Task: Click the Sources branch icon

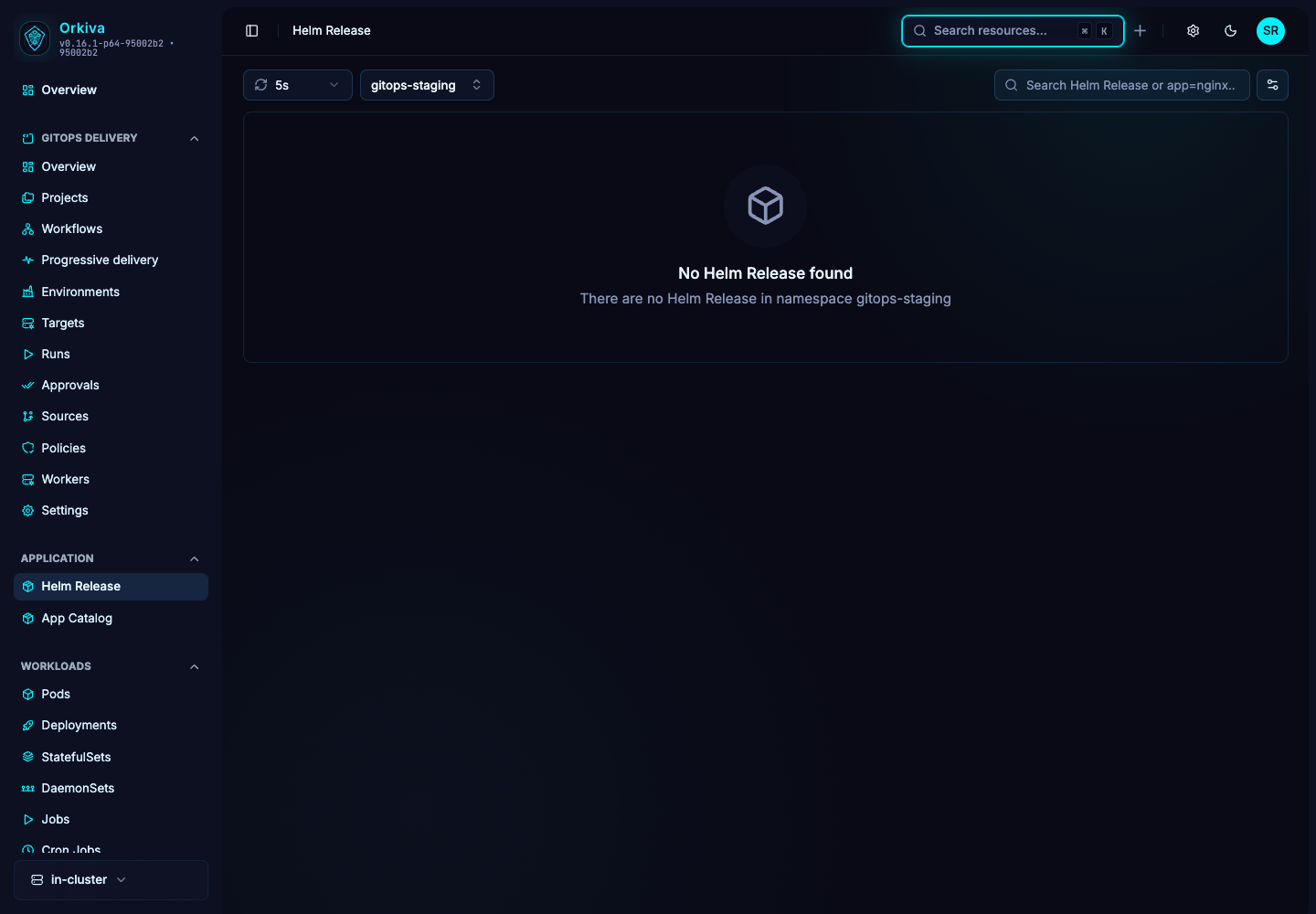Action: pyautogui.click(x=28, y=417)
